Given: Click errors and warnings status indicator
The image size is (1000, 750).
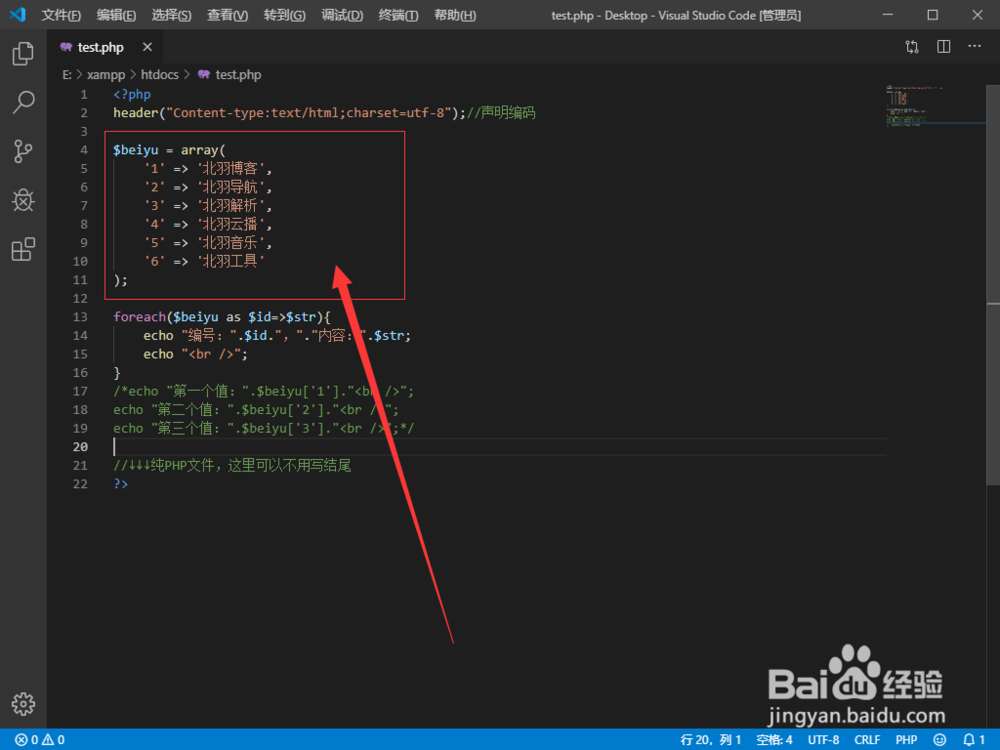Looking at the screenshot, I should pyautogui.click(x=40, y=740).
